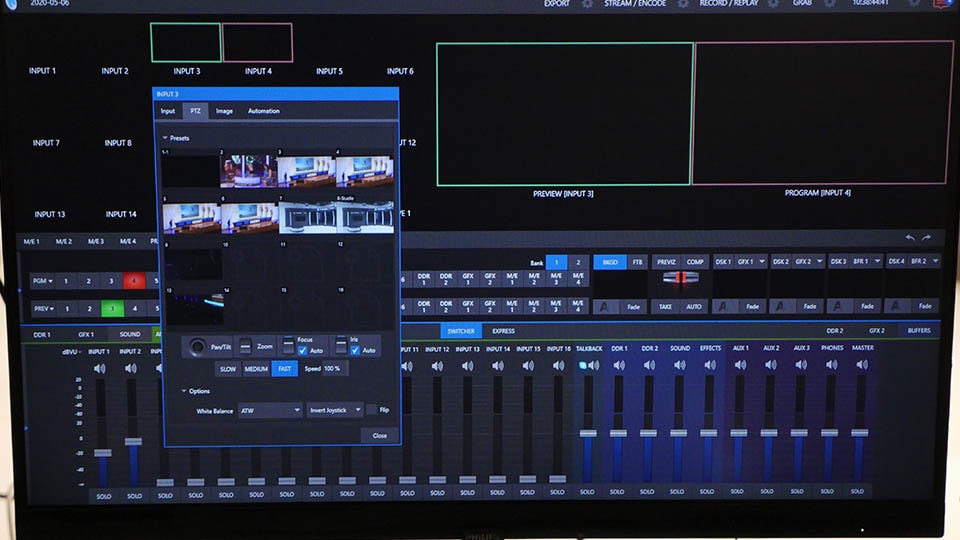This screenshot has height=540, width=960.
Task: Mute the AUX 1 speaker icon
Action: tap(740, 366)
